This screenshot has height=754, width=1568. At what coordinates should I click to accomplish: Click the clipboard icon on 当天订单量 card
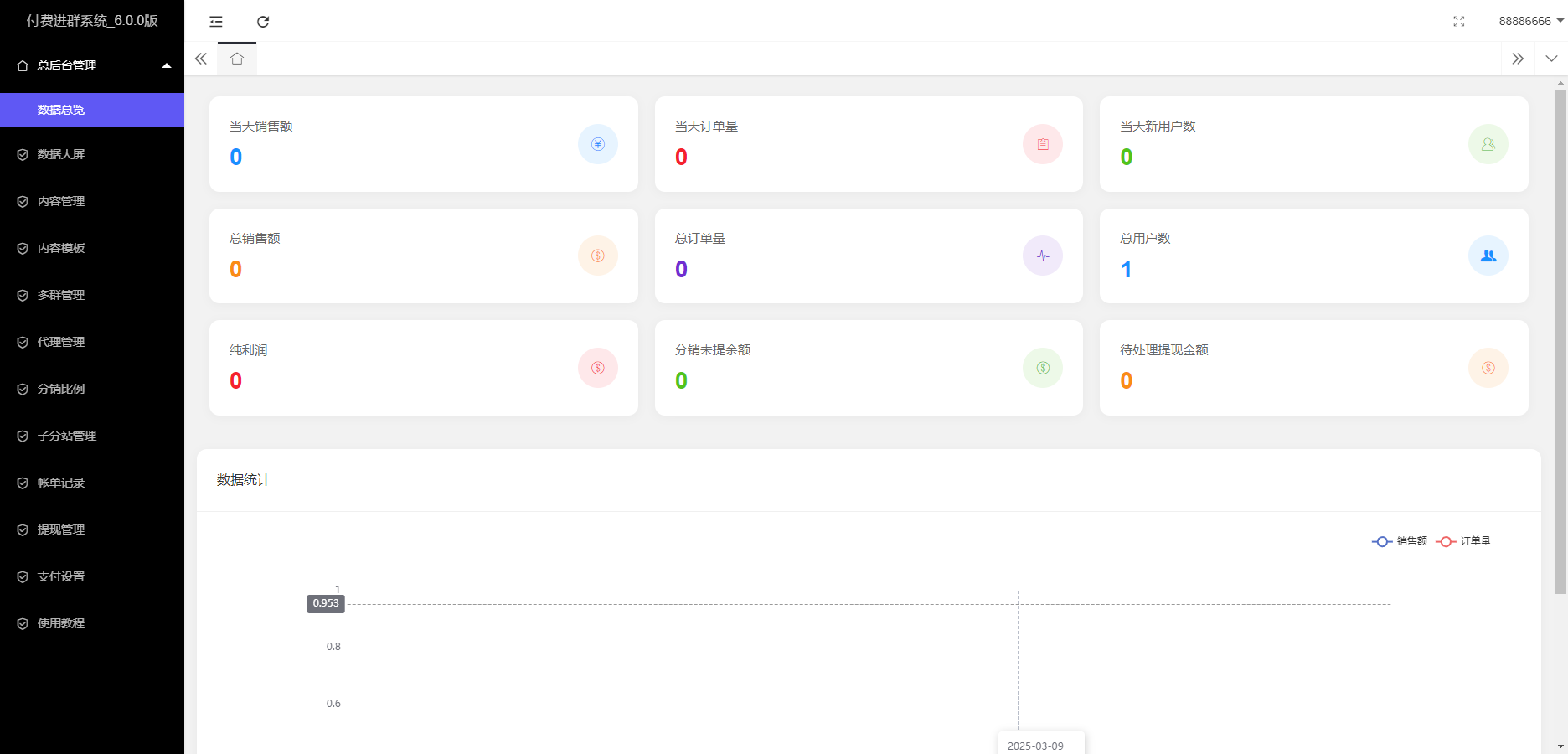(x=1043, y=144)
